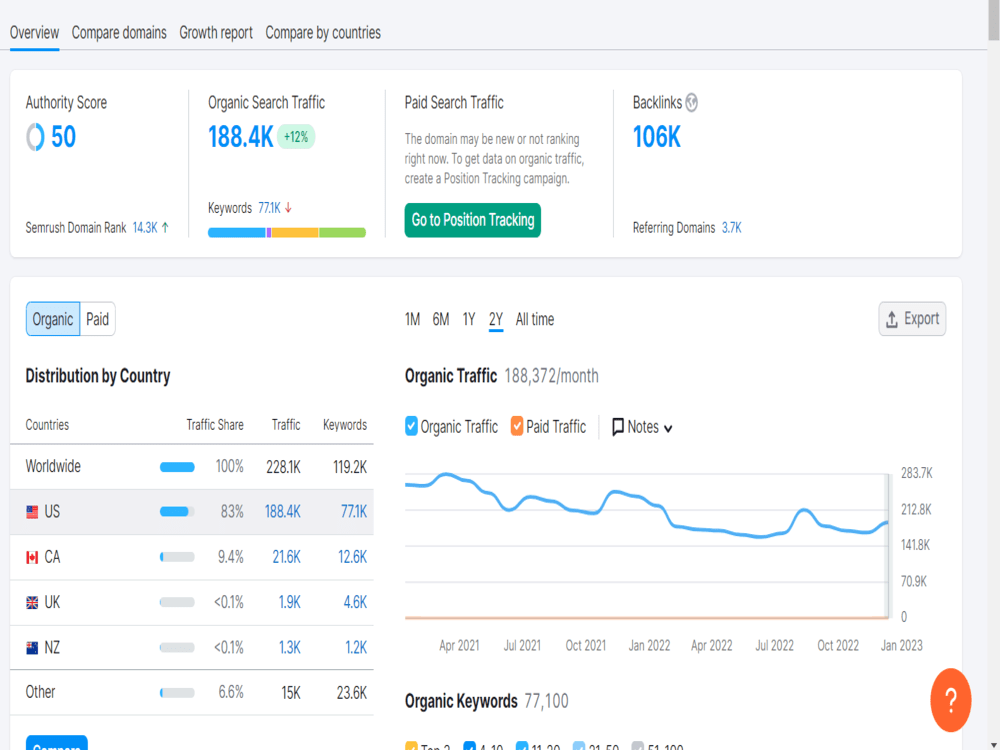Click the 283.7K axis value
This screenshot has height=750, width=1000.
coord(916,473)
